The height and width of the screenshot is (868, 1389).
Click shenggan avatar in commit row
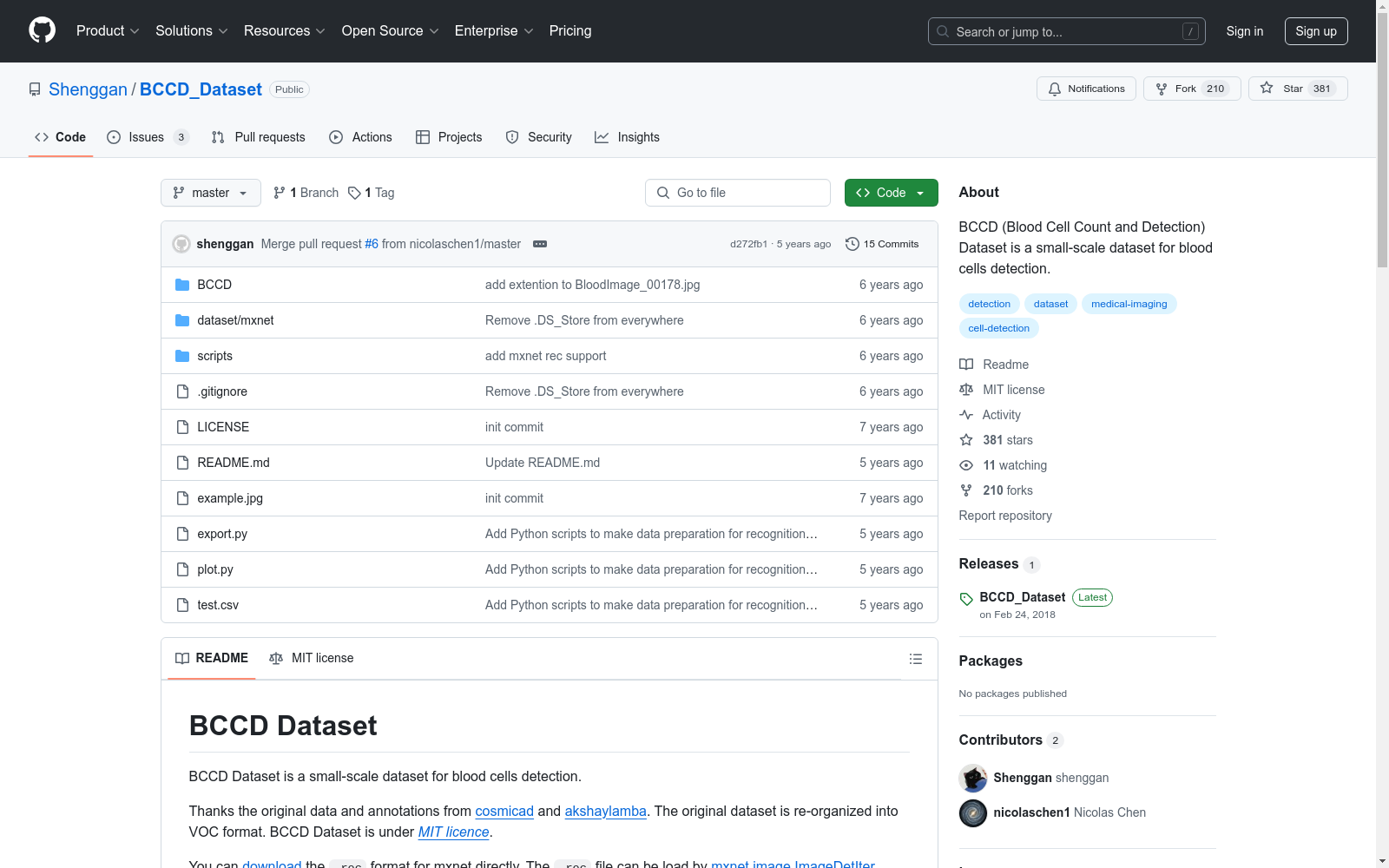tap(181, 244)
